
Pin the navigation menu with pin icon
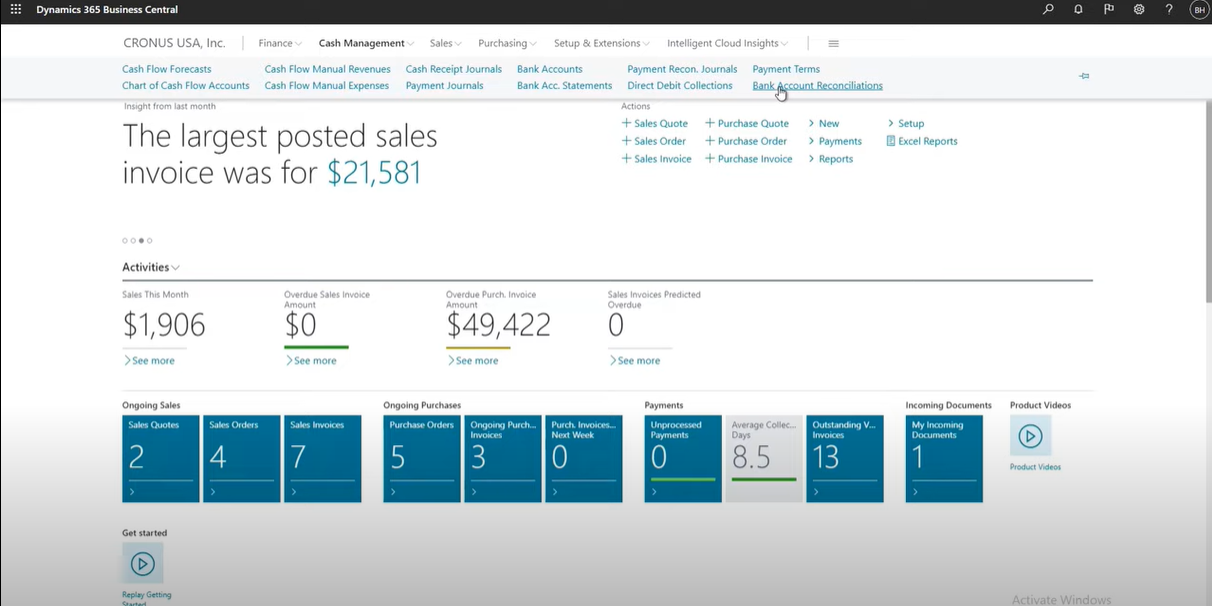(x=1084, y=76)
